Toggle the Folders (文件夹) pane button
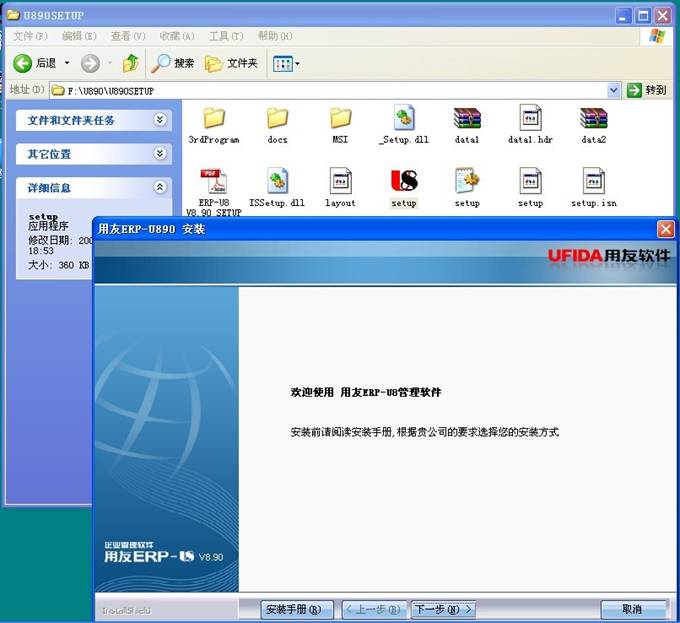 click(231, 64)
